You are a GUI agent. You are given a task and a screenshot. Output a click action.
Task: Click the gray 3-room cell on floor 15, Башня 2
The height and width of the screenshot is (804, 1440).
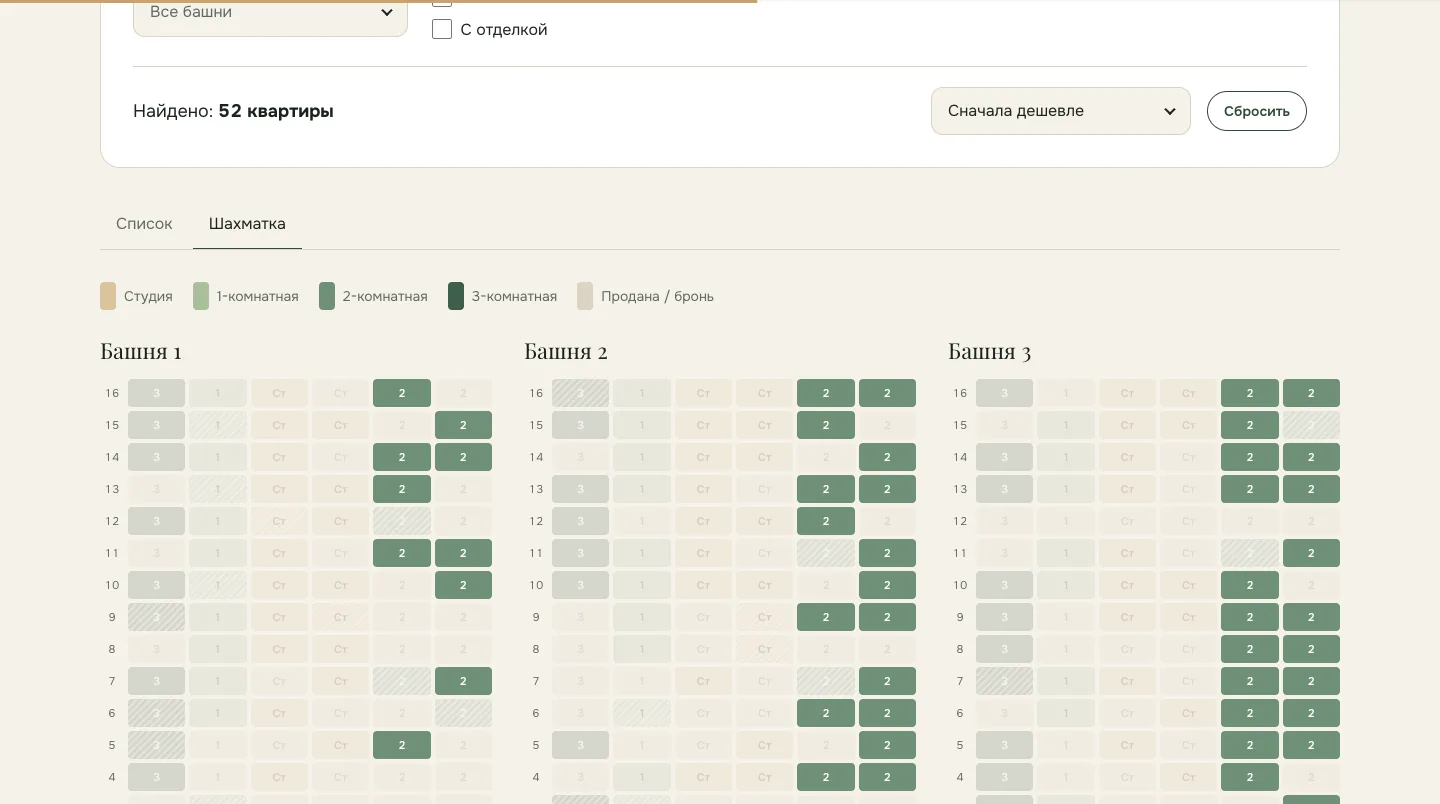coord(580,425)
